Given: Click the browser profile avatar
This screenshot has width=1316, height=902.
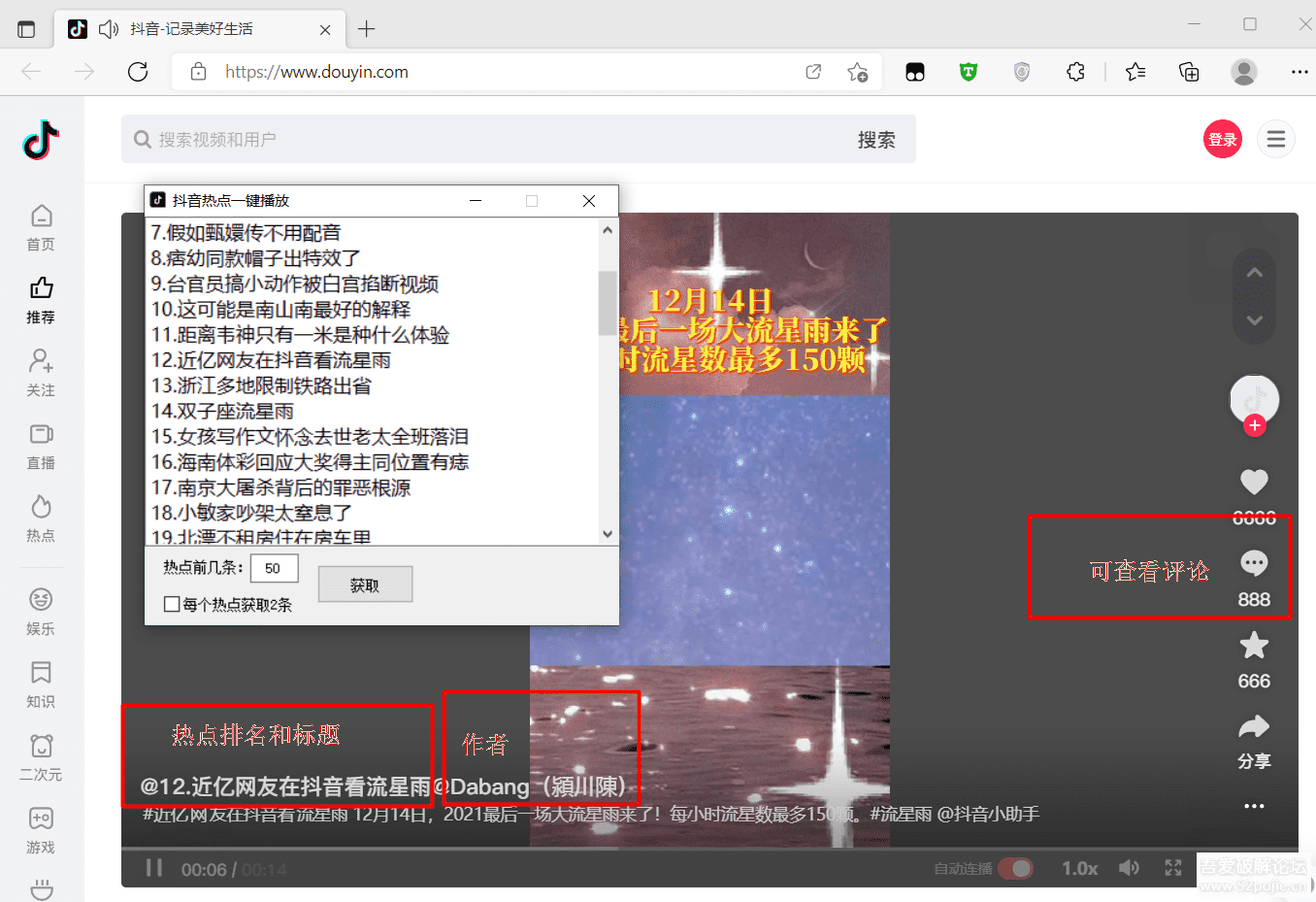Looking at the screenshot, I should coord(1243,72).
